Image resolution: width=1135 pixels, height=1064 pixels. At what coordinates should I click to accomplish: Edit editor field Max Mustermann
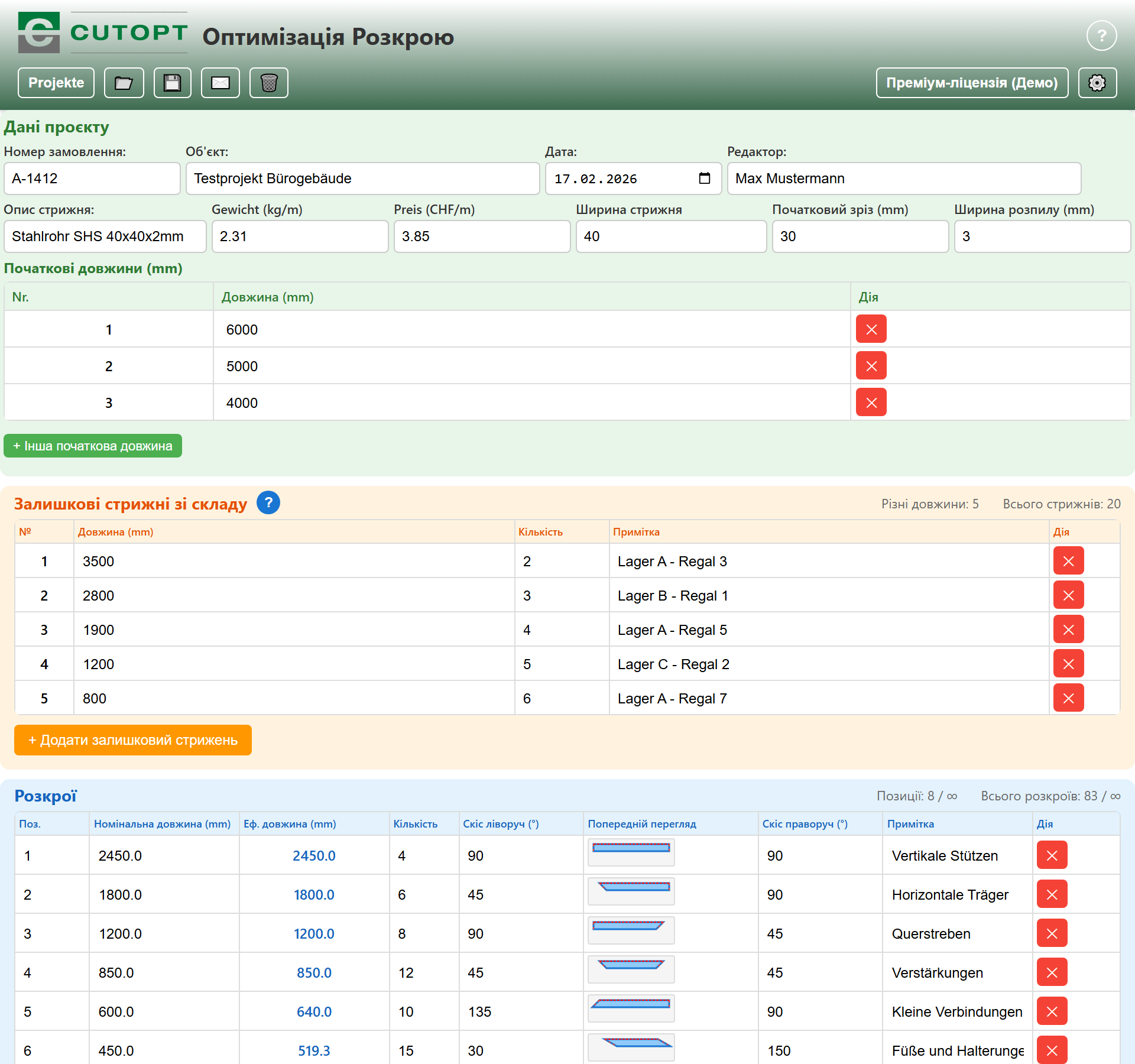[x=904, y=179]
